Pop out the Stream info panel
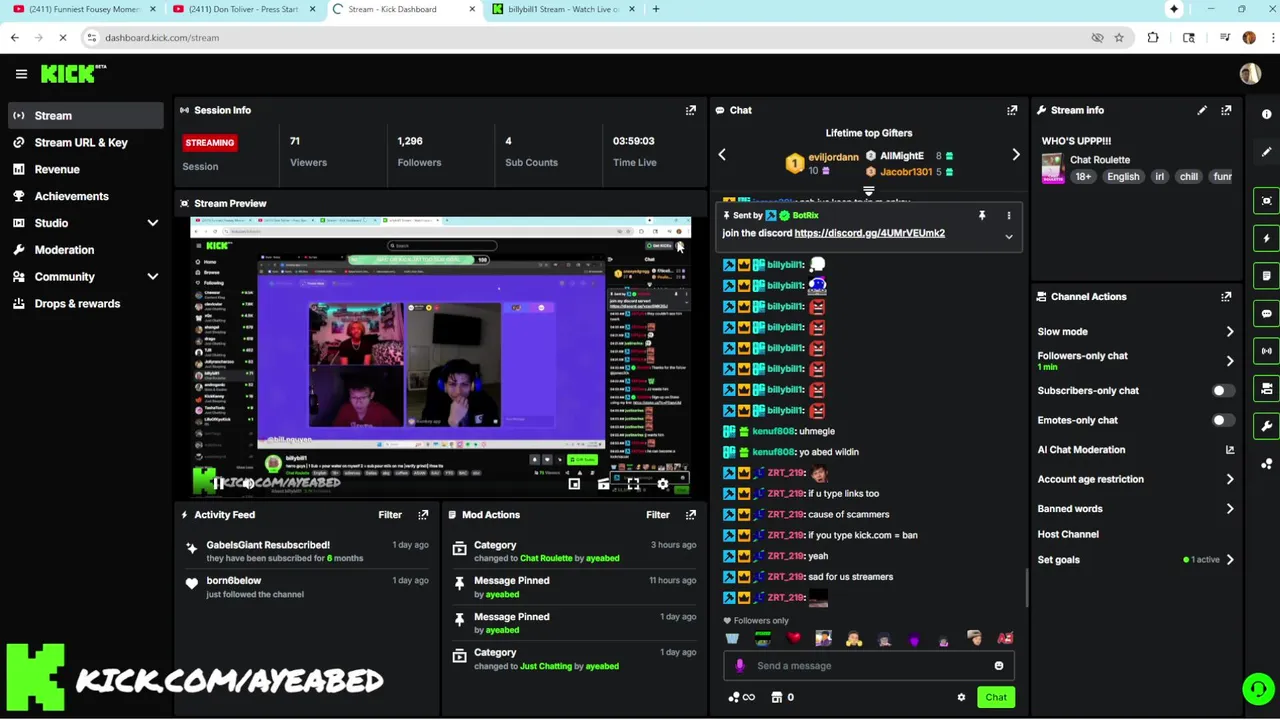 coord(1226,110)
